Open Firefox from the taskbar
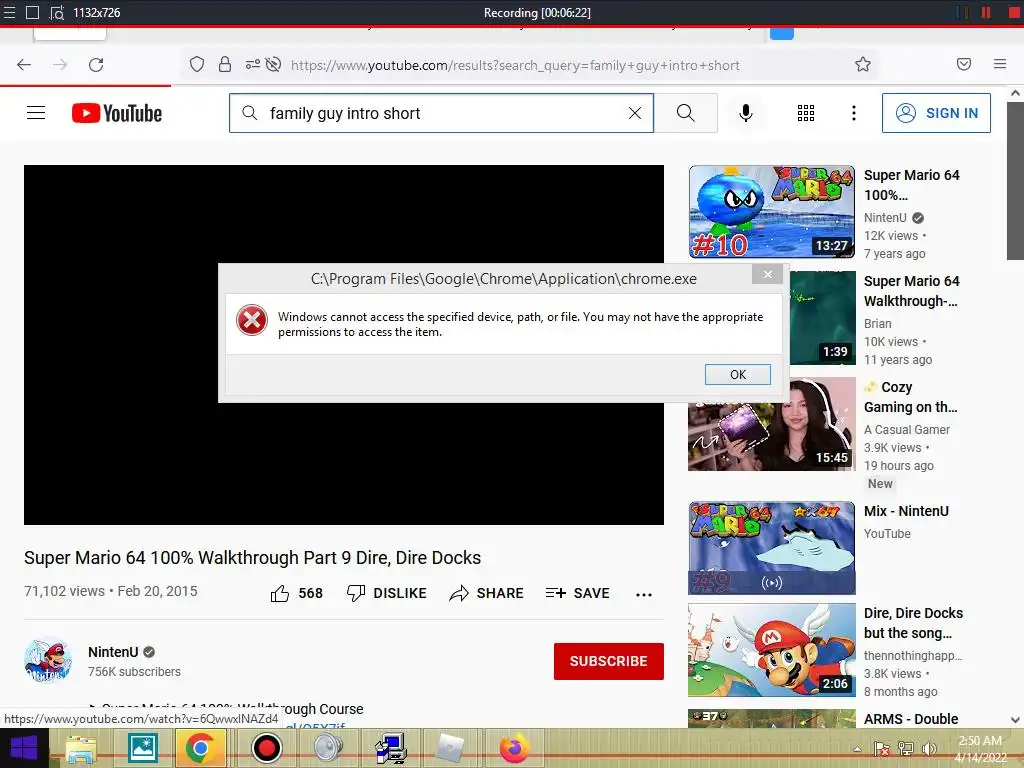1024x768 pixels. coord(515,748)
